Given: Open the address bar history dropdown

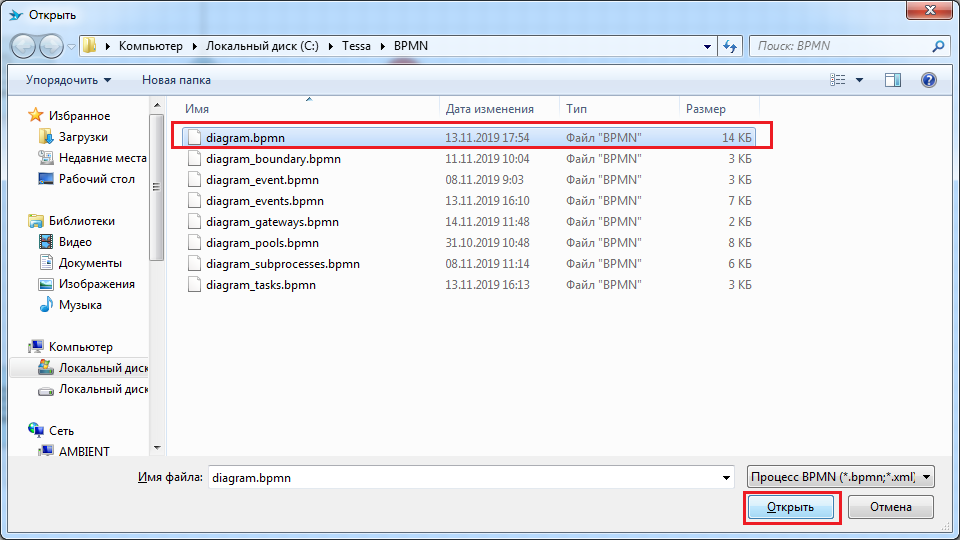Looking at the screenshot, I should 706,46.
